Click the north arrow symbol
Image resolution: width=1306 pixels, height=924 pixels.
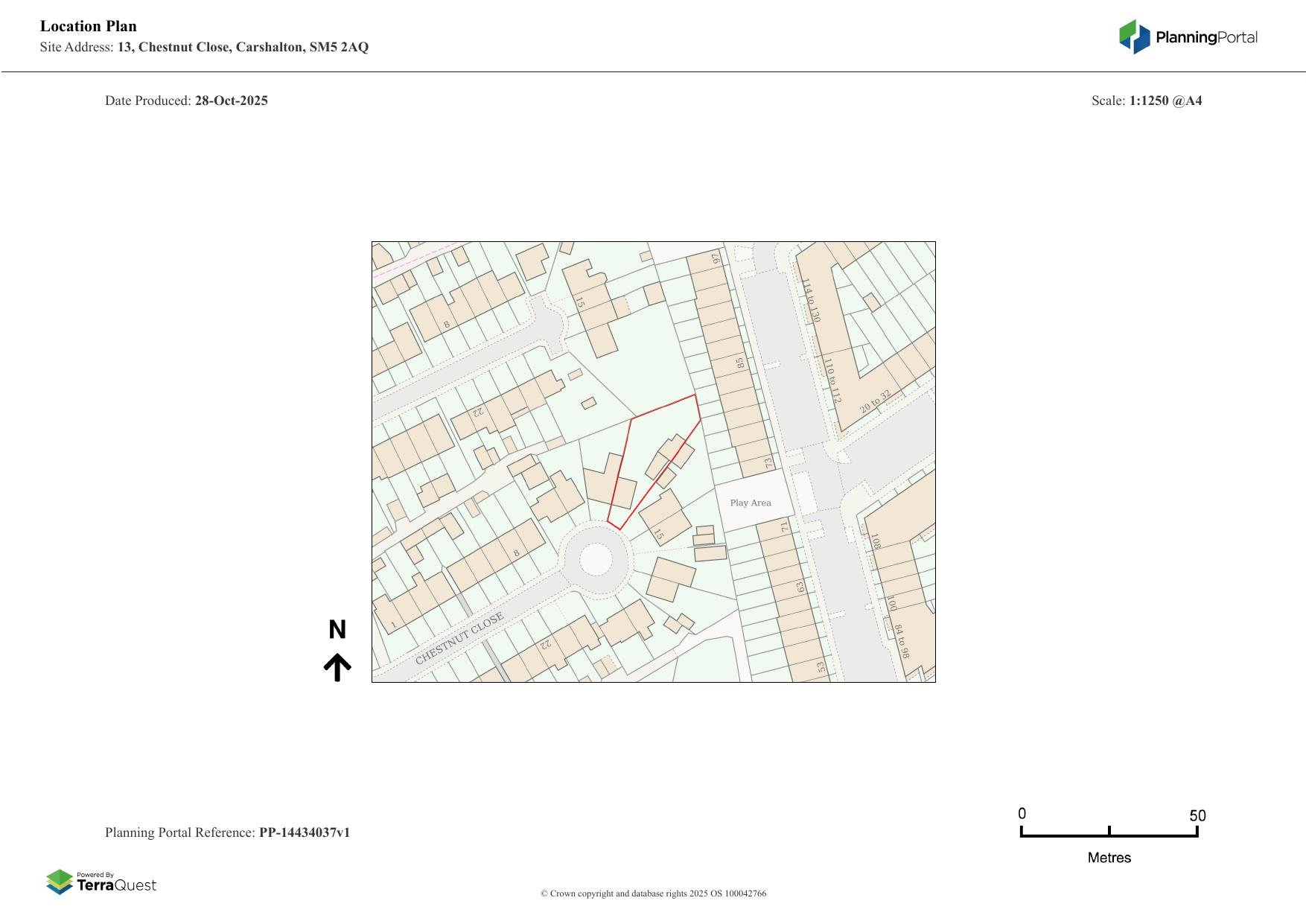point(337,667)
